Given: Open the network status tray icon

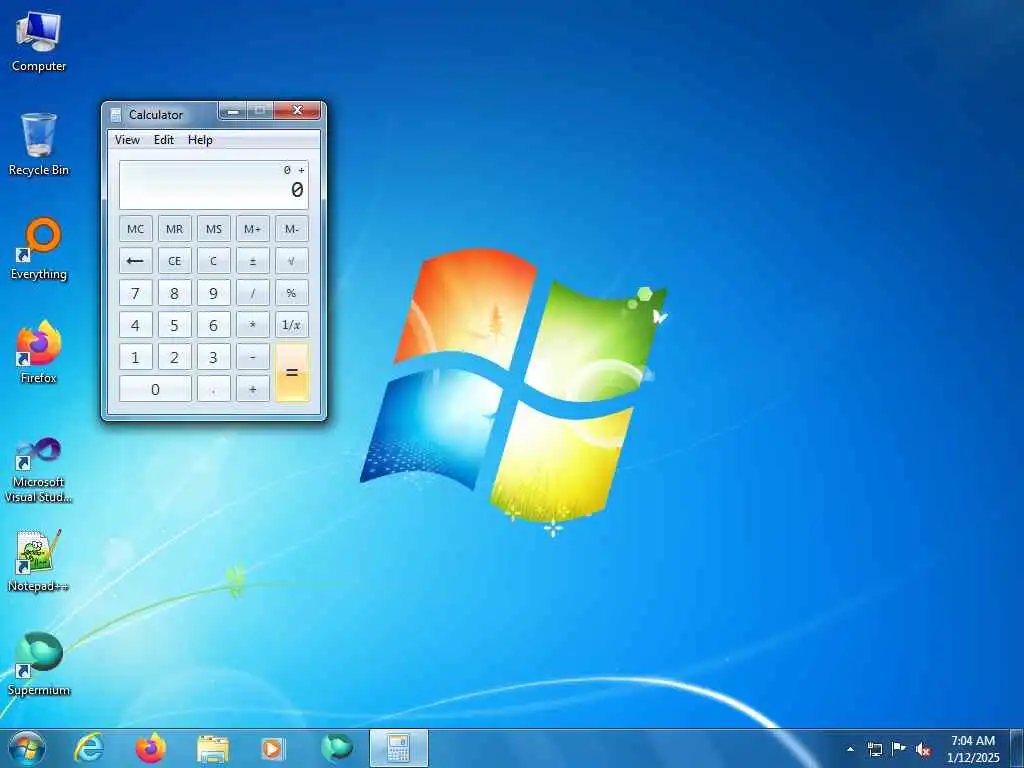Looking at the screenshot, I should pos(874,749).
